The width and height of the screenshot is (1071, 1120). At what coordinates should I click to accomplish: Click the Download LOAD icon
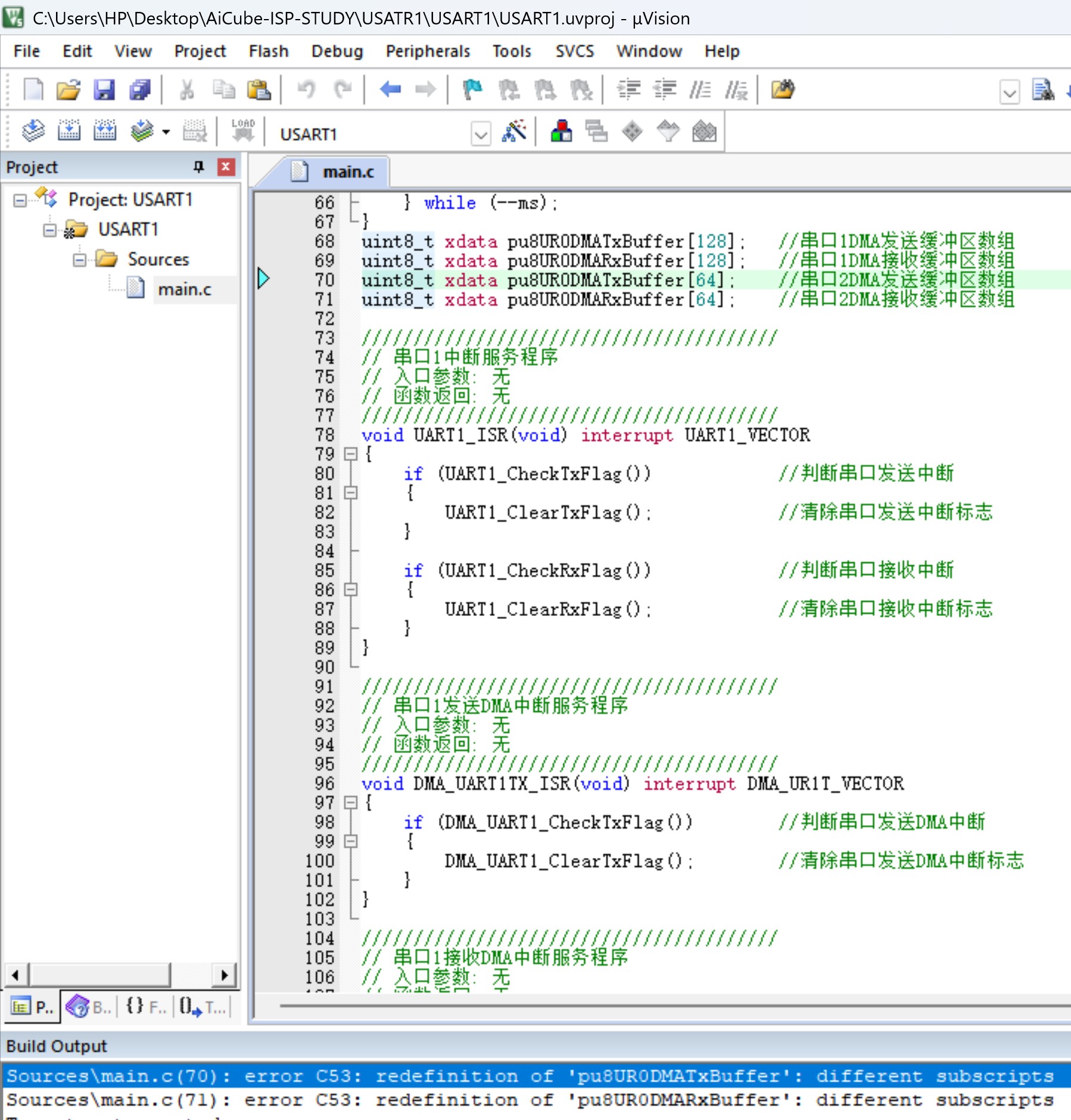pyautogui.click(x=243, y=131)
